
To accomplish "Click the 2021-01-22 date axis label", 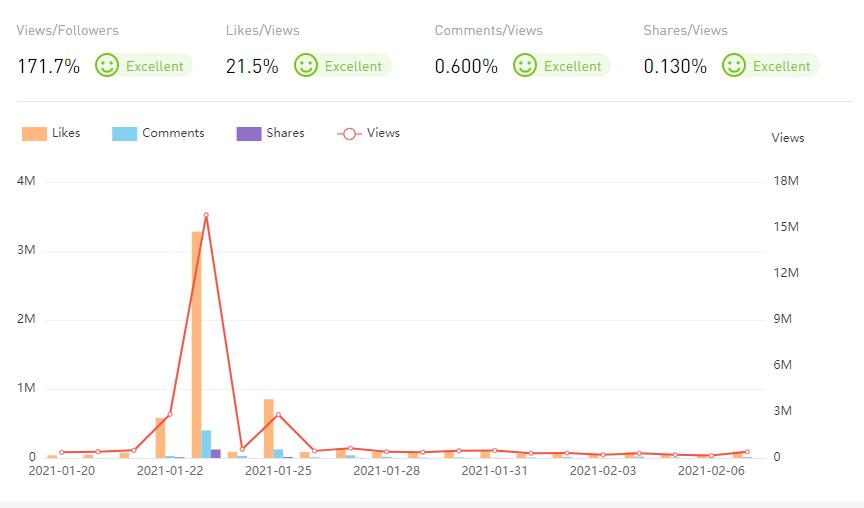I will coord(170,470).
